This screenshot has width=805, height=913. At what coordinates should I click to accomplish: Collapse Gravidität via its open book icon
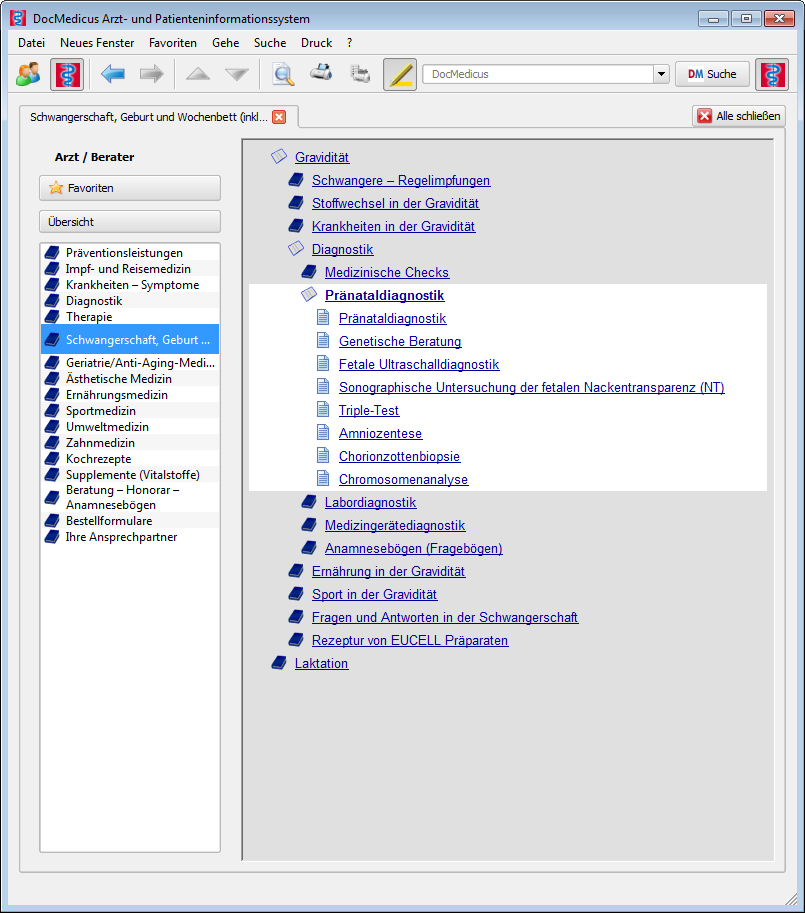pyautogui.click(x=279, y=156)
